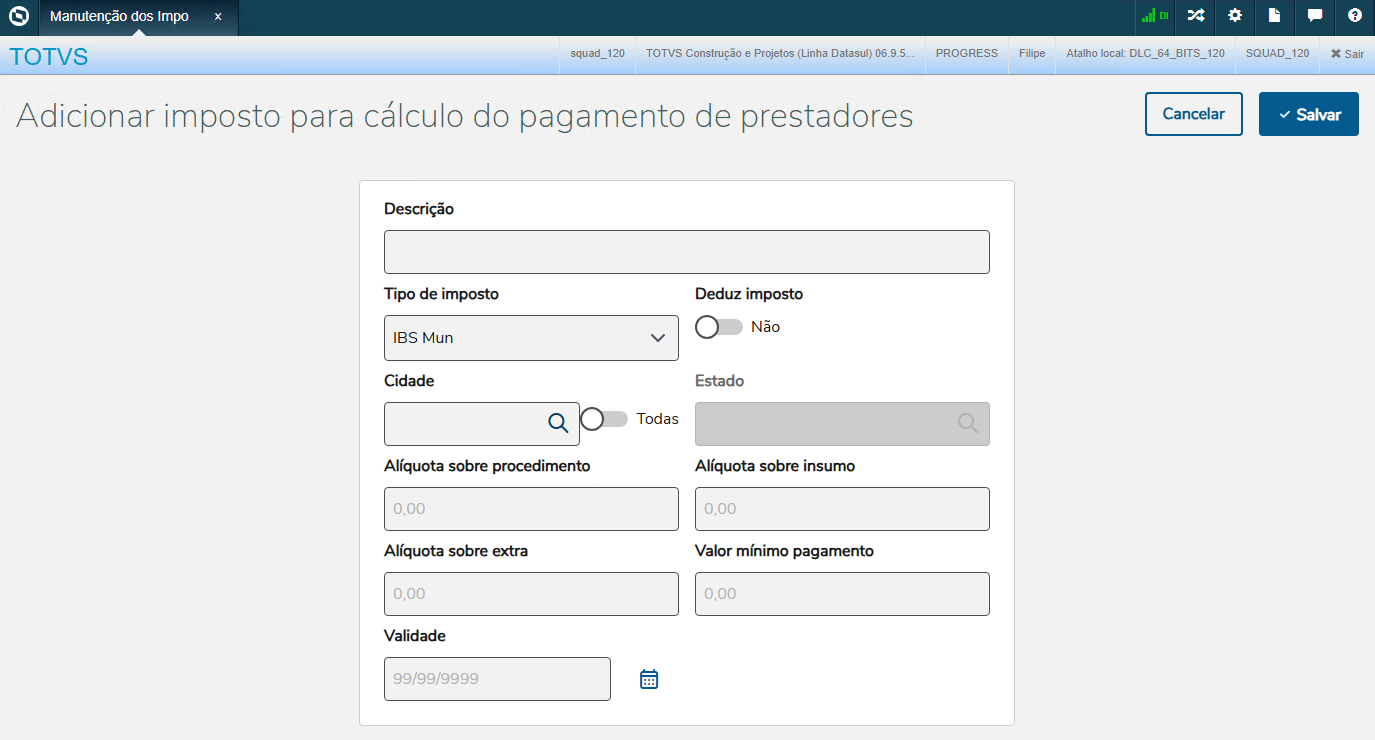
Task: Click the document page icon
Action: tap(1275, 16)
